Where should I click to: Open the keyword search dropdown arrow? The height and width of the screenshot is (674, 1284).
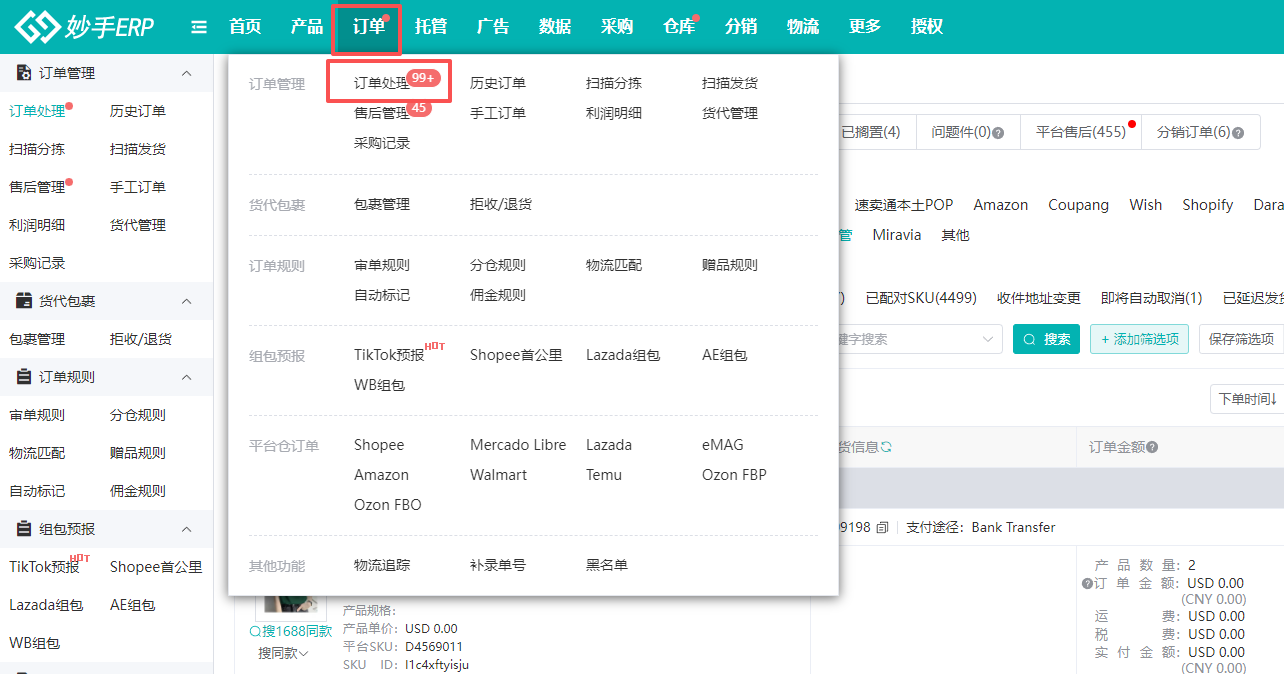[987, 339]
